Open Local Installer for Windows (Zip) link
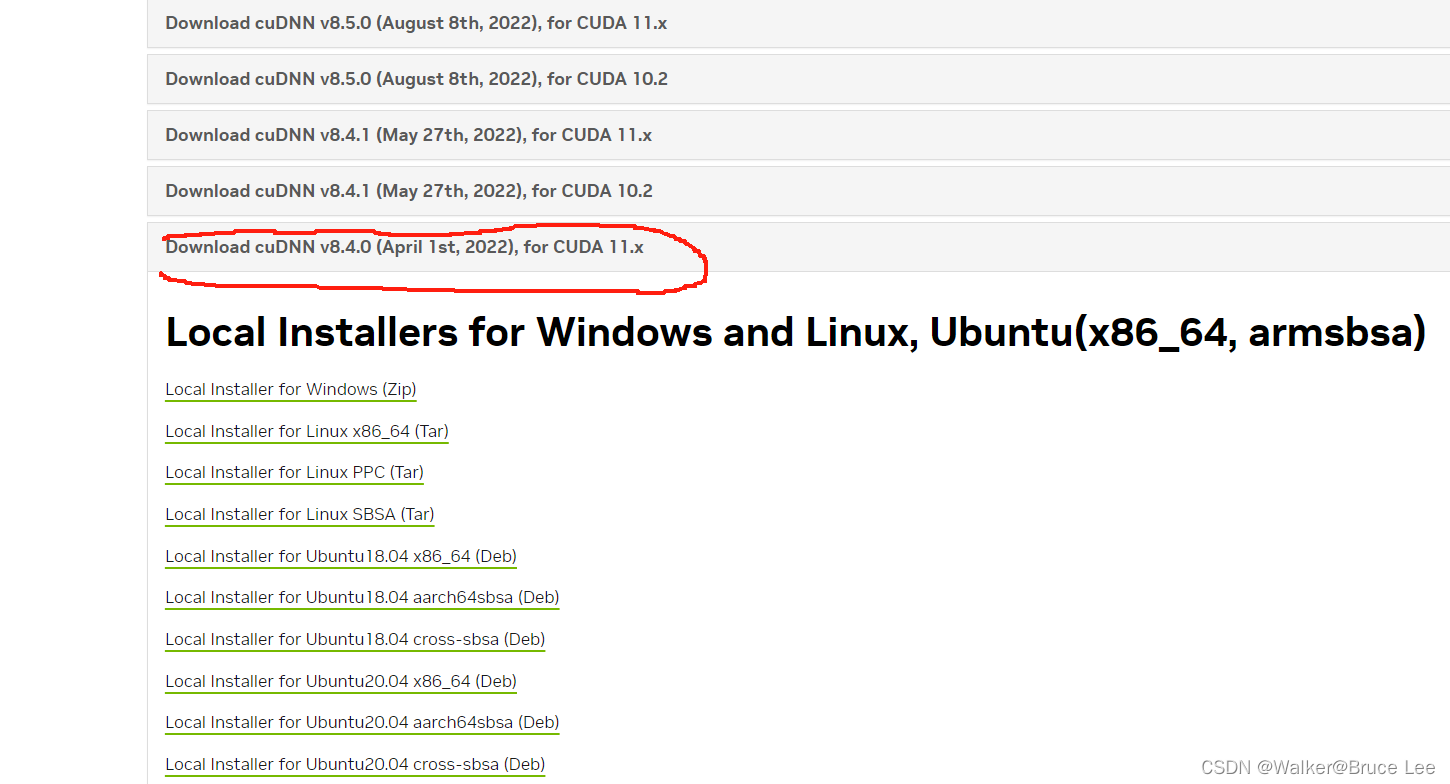The image size is (1450, 784). (290, 390)
